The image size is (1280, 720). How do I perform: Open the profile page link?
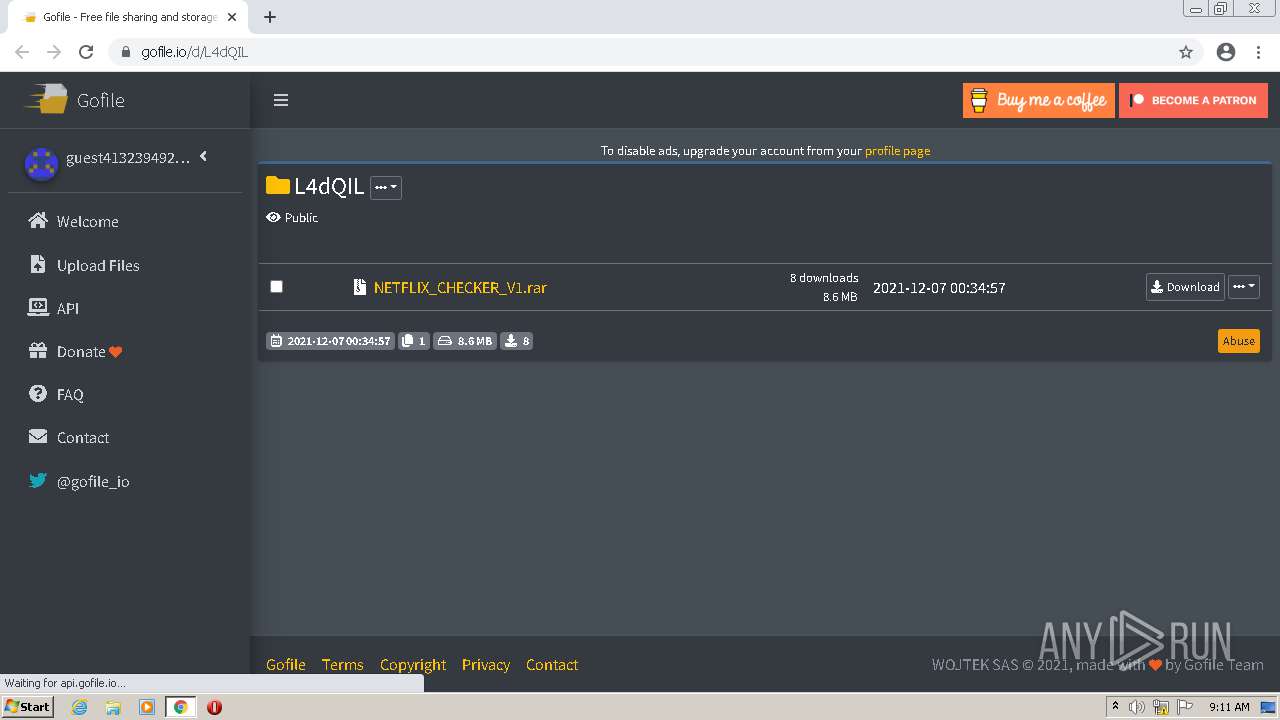(x=897, y=151)
